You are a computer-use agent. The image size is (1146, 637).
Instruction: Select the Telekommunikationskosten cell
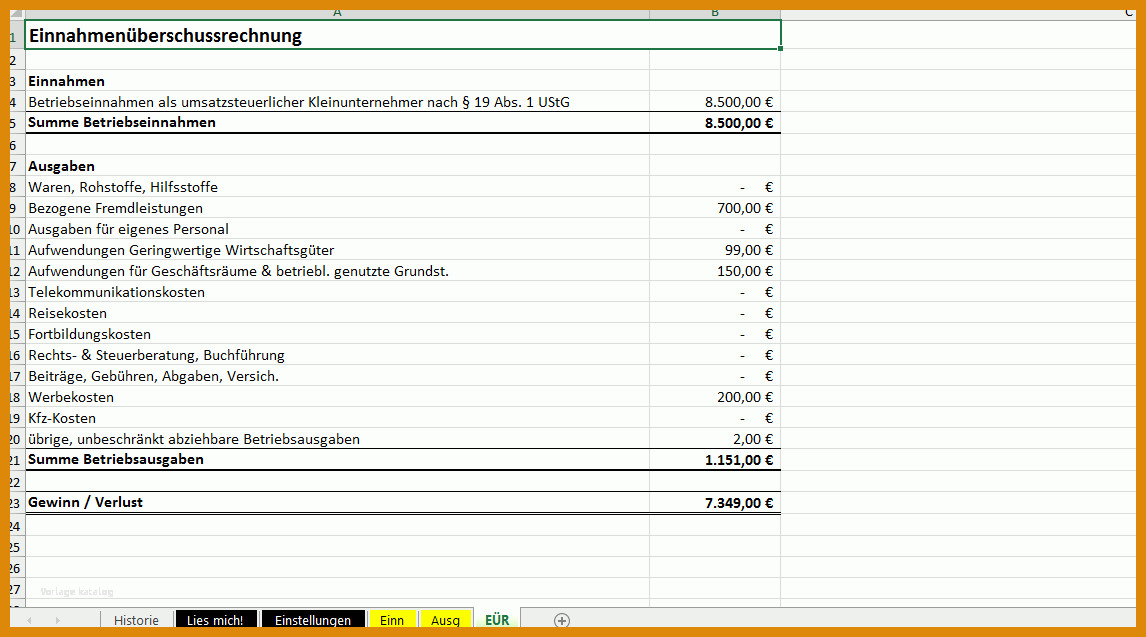[337, 292]
